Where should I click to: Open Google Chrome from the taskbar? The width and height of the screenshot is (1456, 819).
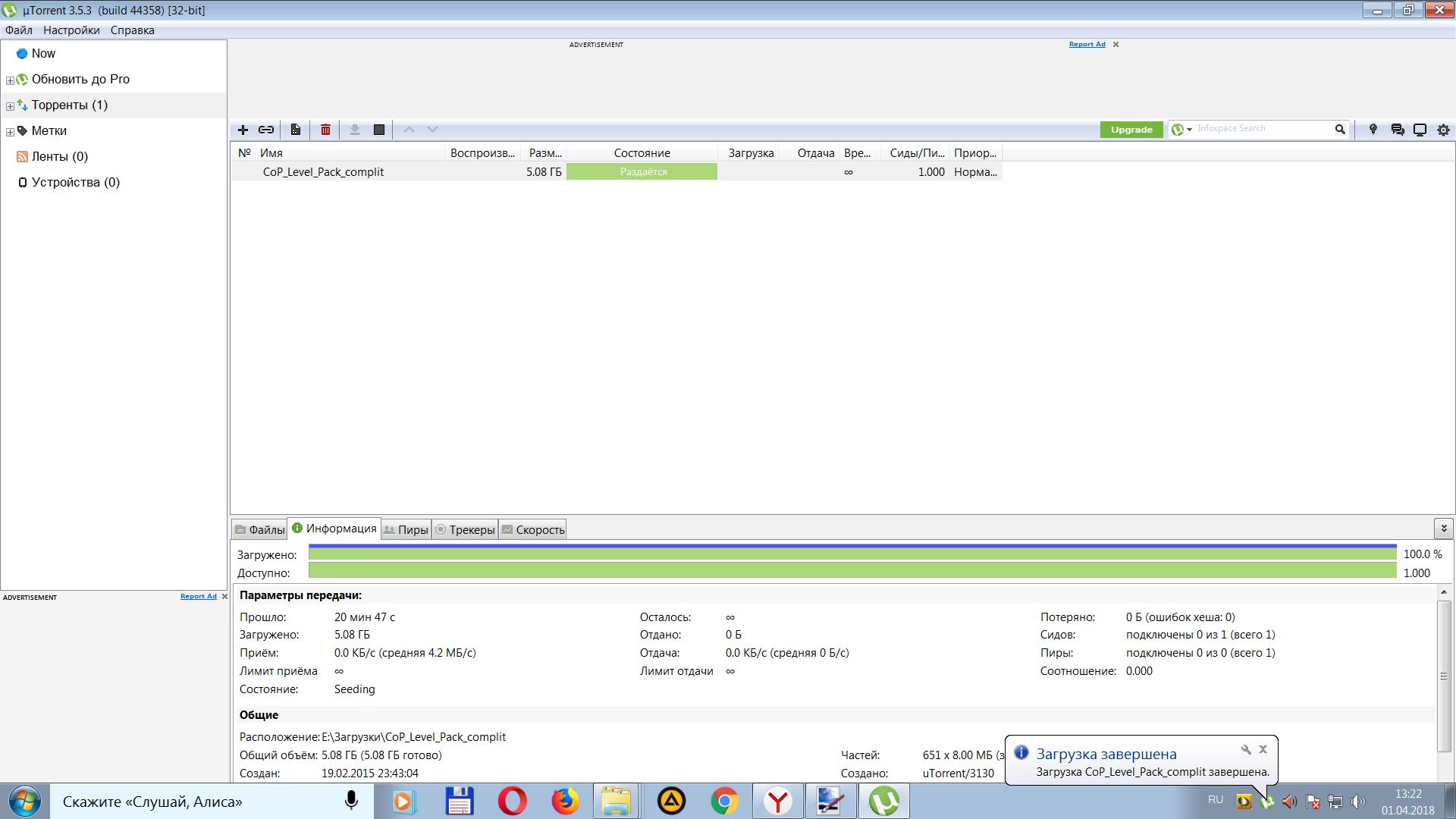pyautogui.click(x=724, y=801)
